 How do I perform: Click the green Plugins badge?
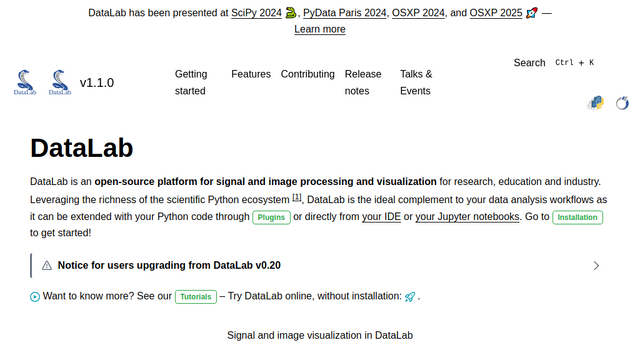(x=271, y=218)
